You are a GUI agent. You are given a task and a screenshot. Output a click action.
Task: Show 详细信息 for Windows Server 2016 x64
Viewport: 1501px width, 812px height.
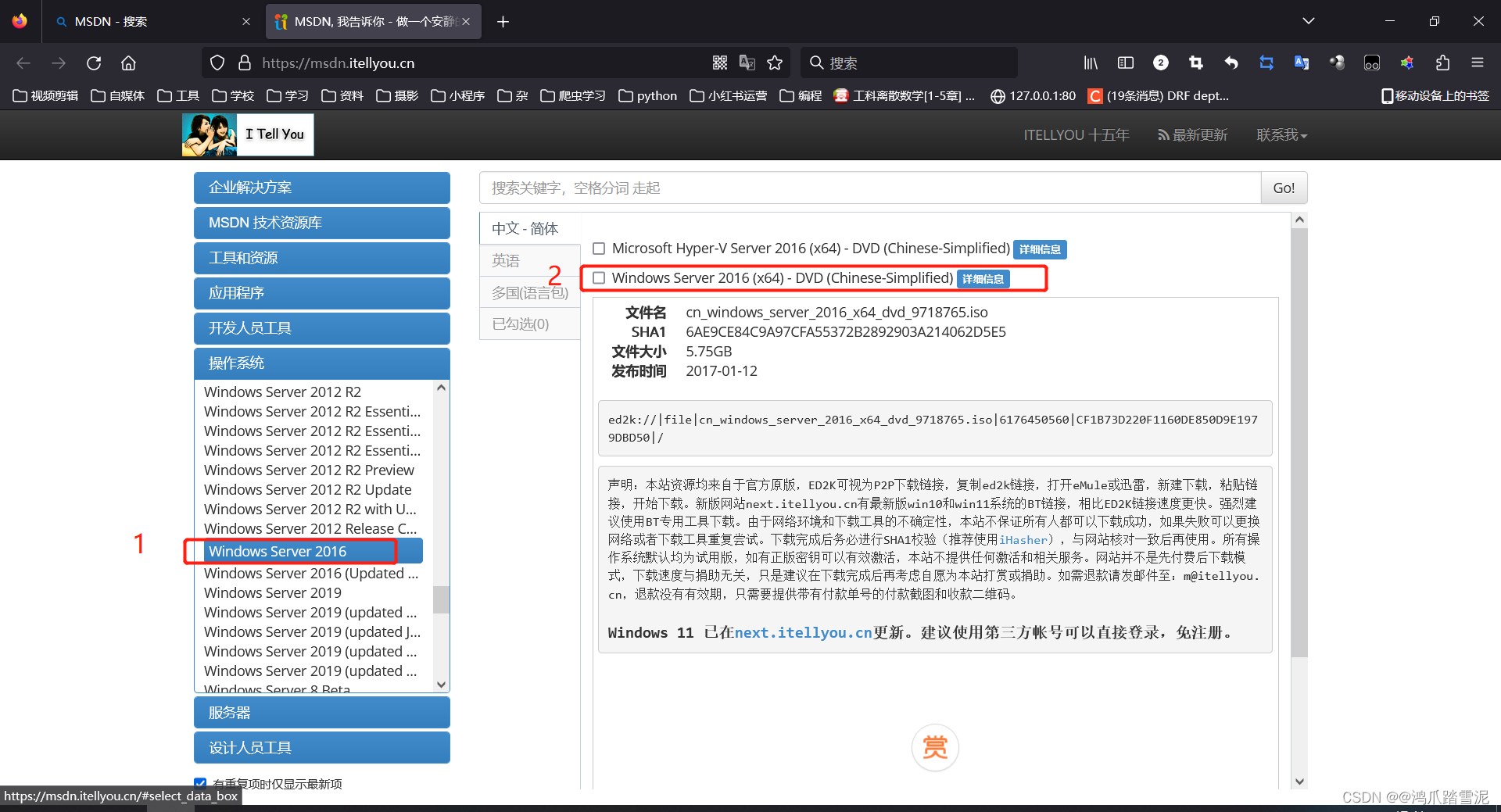(983, 279)
